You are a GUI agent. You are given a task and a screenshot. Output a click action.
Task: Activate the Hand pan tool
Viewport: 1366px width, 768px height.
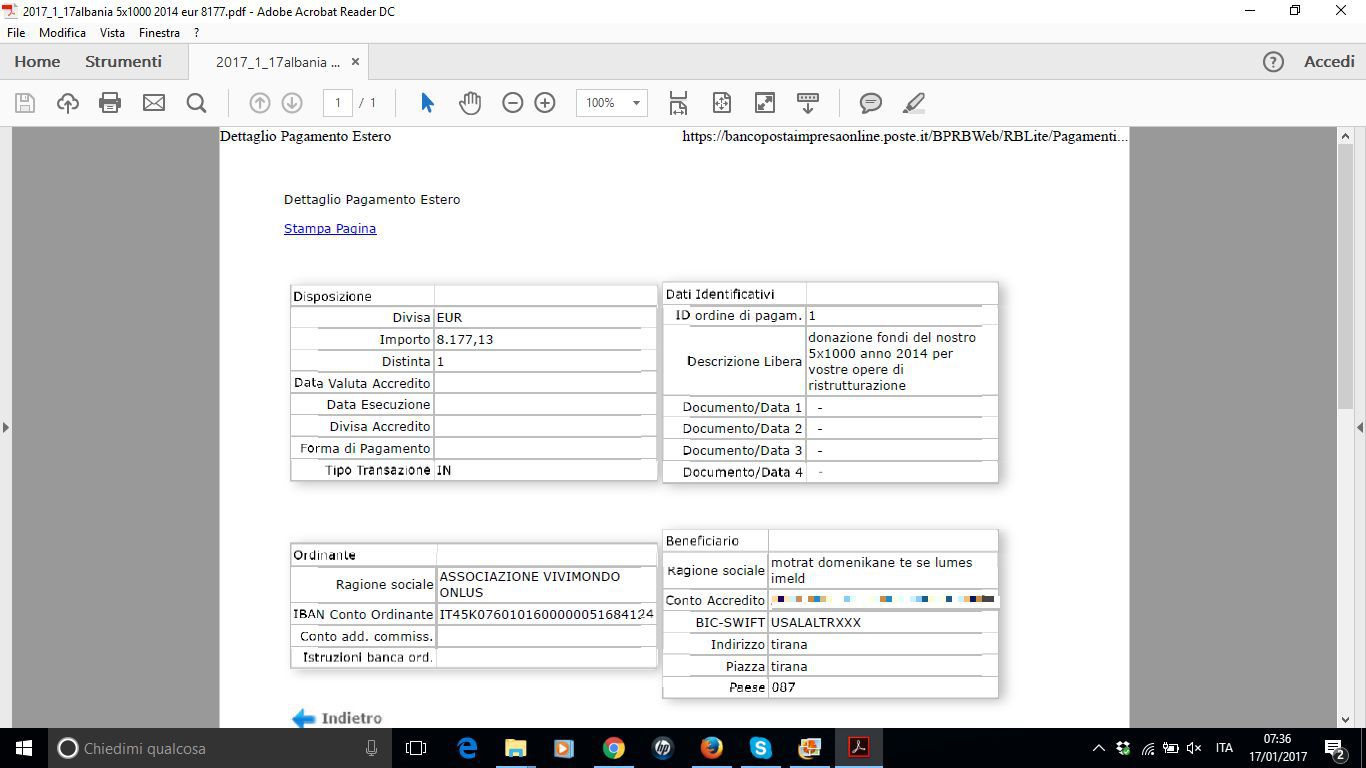(x=469, y=103)
